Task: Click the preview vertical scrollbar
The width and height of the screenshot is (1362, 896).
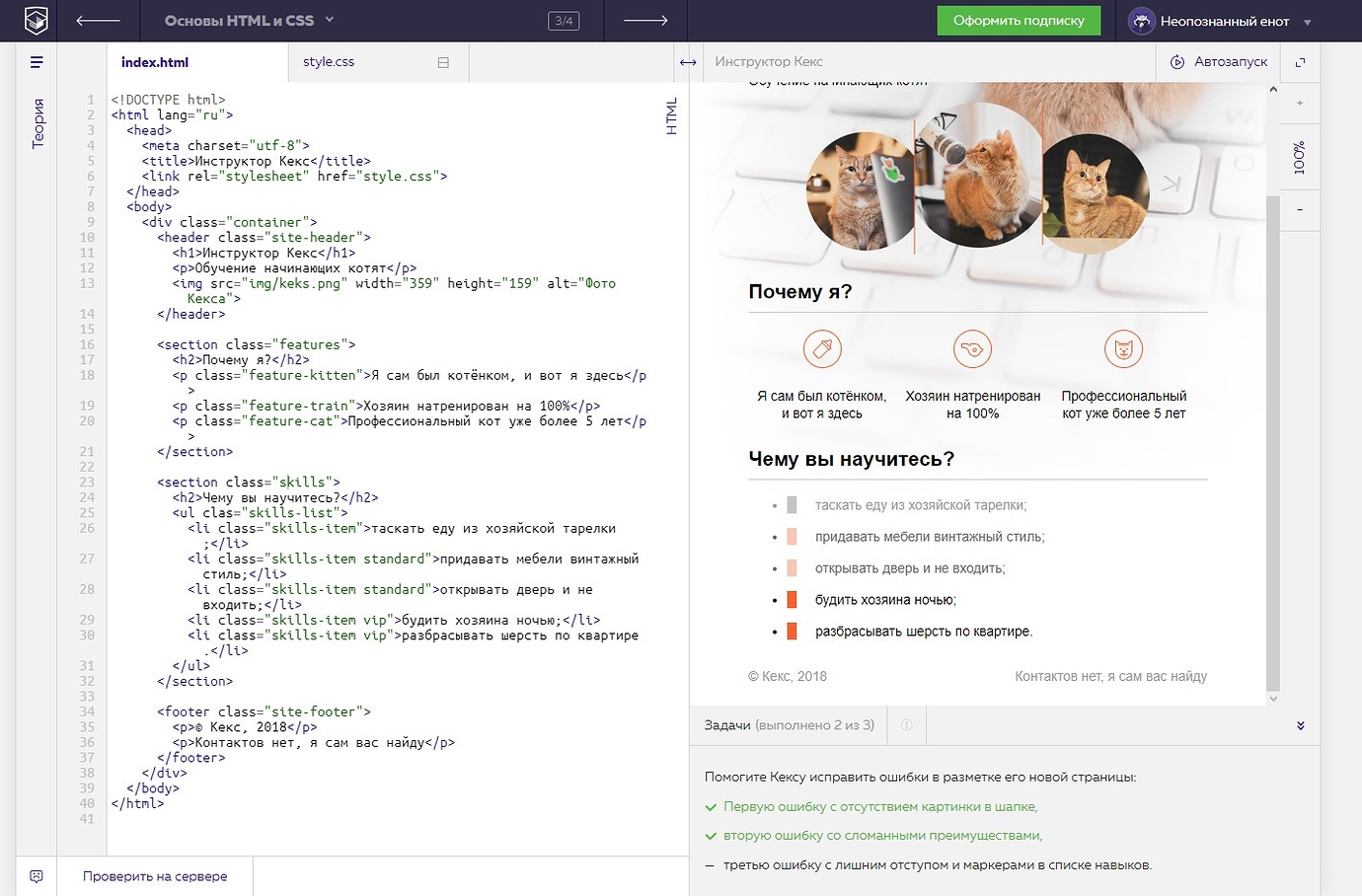Action: pos(1272,442)
